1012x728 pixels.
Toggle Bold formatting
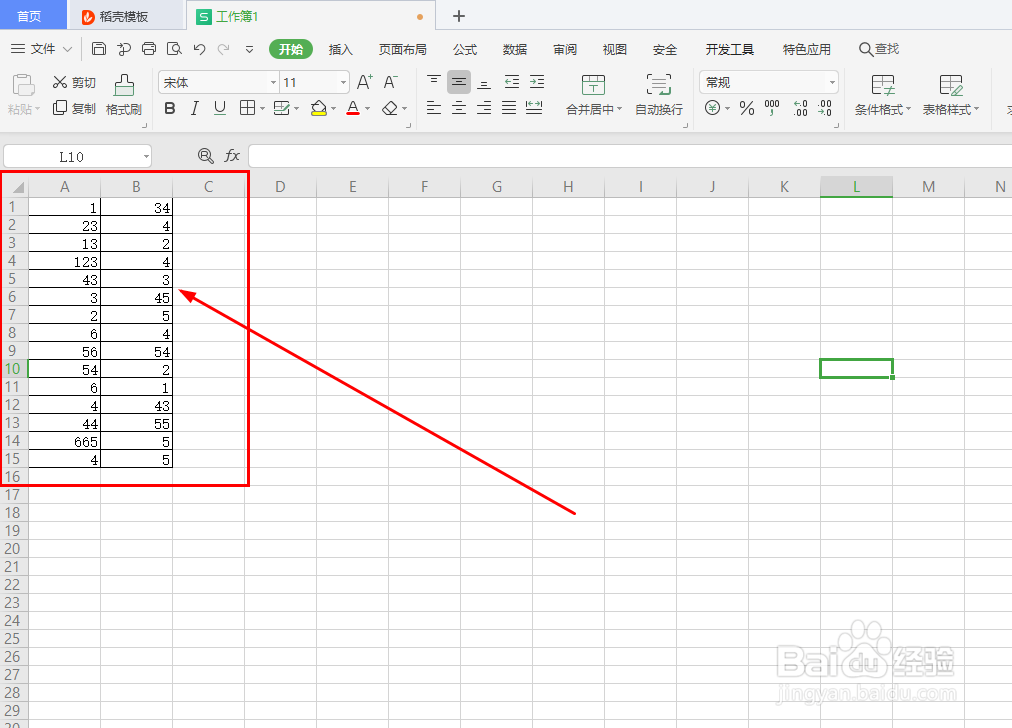pyautogui.click(x=170, y=108)
